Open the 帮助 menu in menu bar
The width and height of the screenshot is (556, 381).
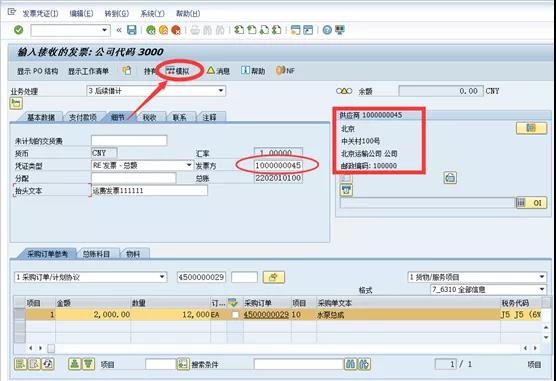188,13
